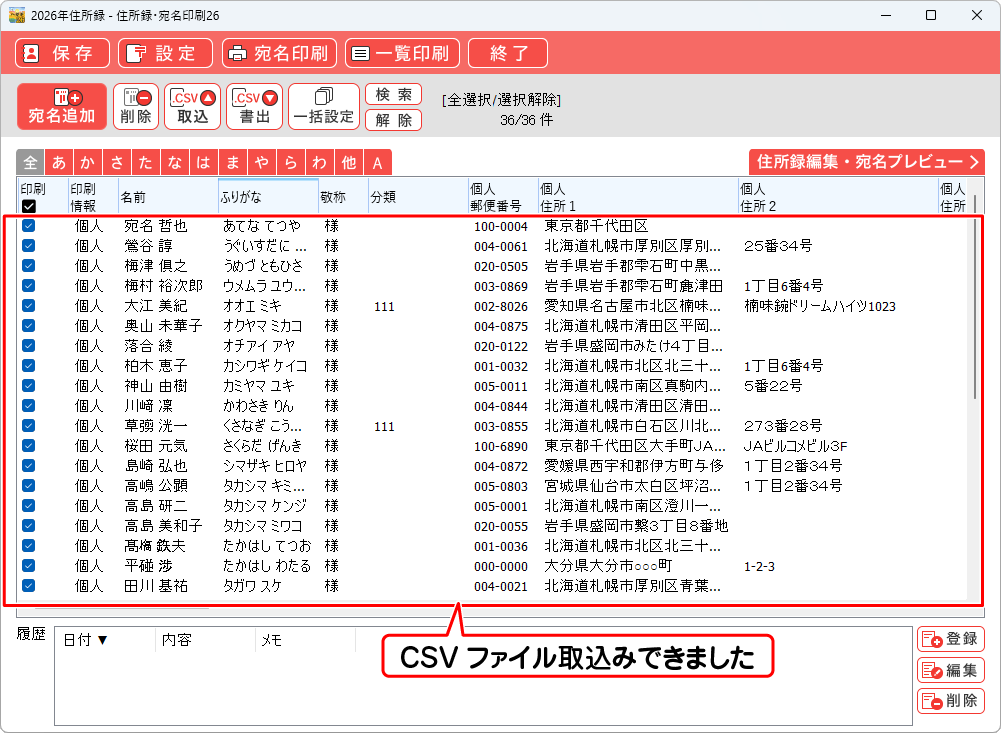Screen dimensions: 1001x733
Task: Select the か index tab
Action: (x=88, y=163)
